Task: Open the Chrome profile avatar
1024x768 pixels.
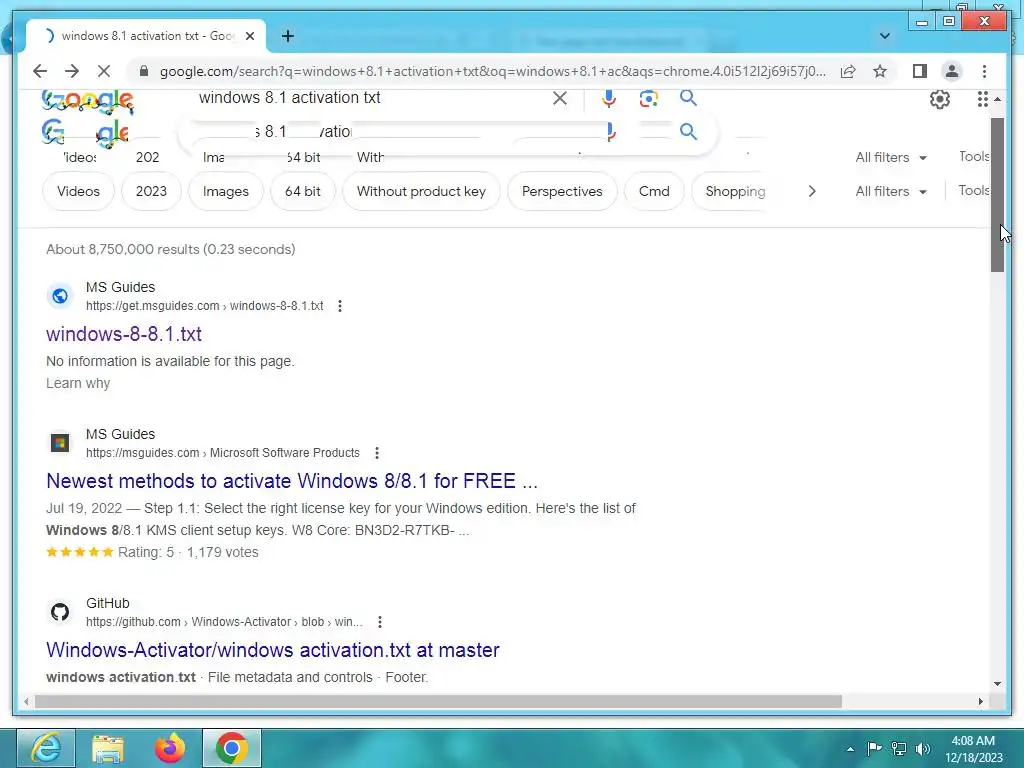Action: tap(952, 71)
